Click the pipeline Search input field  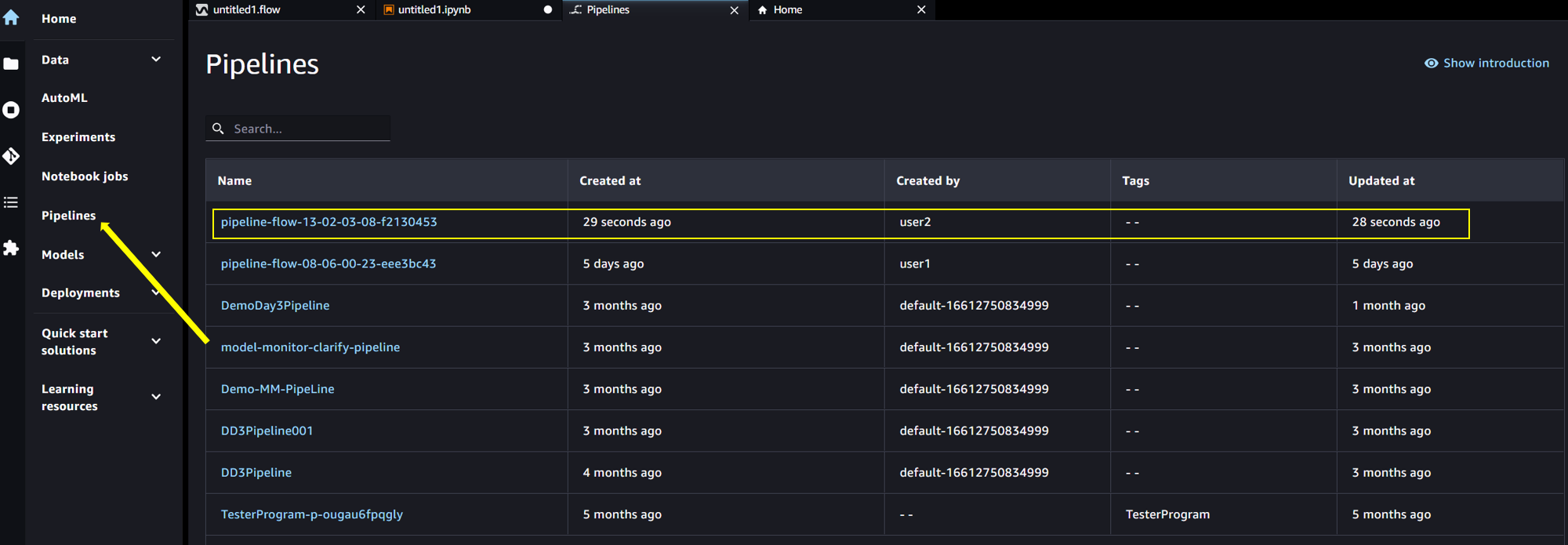298,128
